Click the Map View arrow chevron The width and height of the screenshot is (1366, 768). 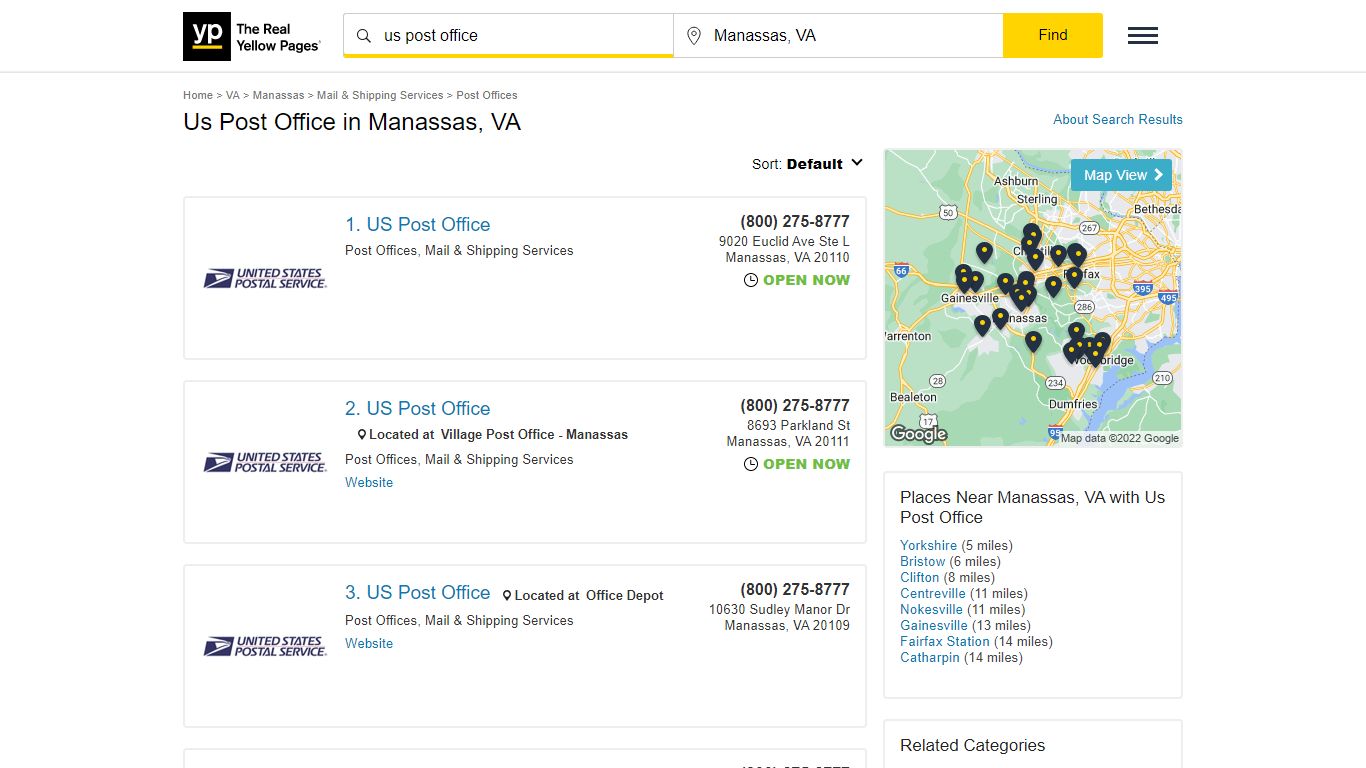[1159, 175]
